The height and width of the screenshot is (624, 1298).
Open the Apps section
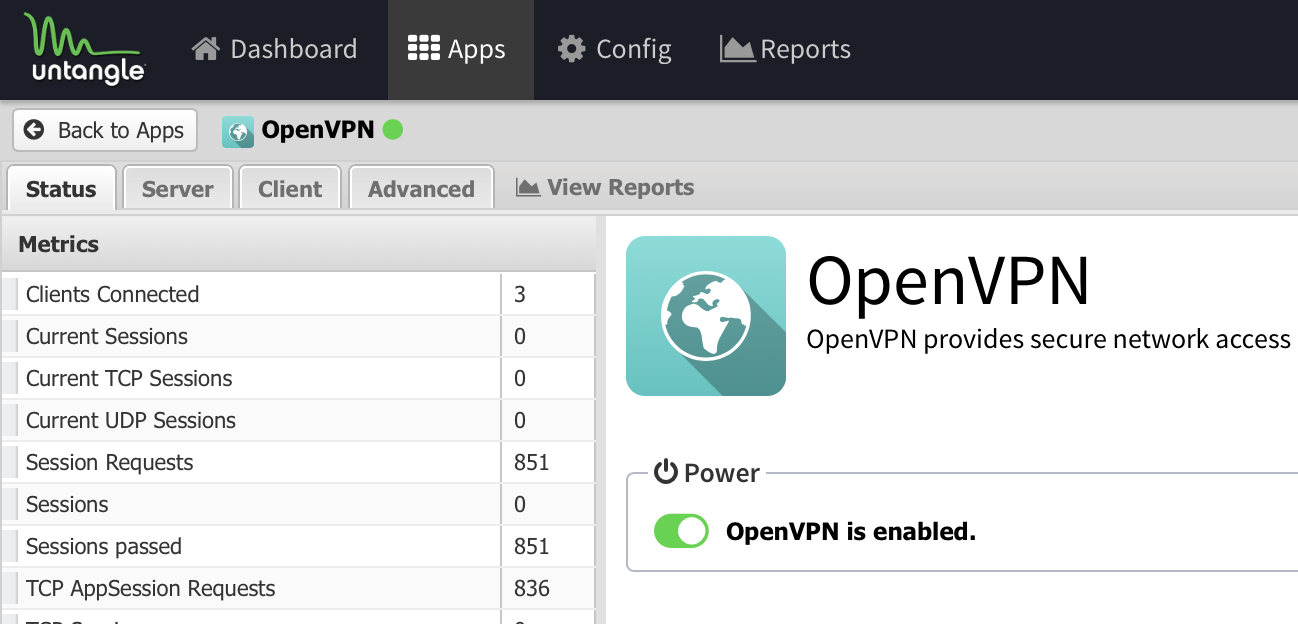(461, 49)
